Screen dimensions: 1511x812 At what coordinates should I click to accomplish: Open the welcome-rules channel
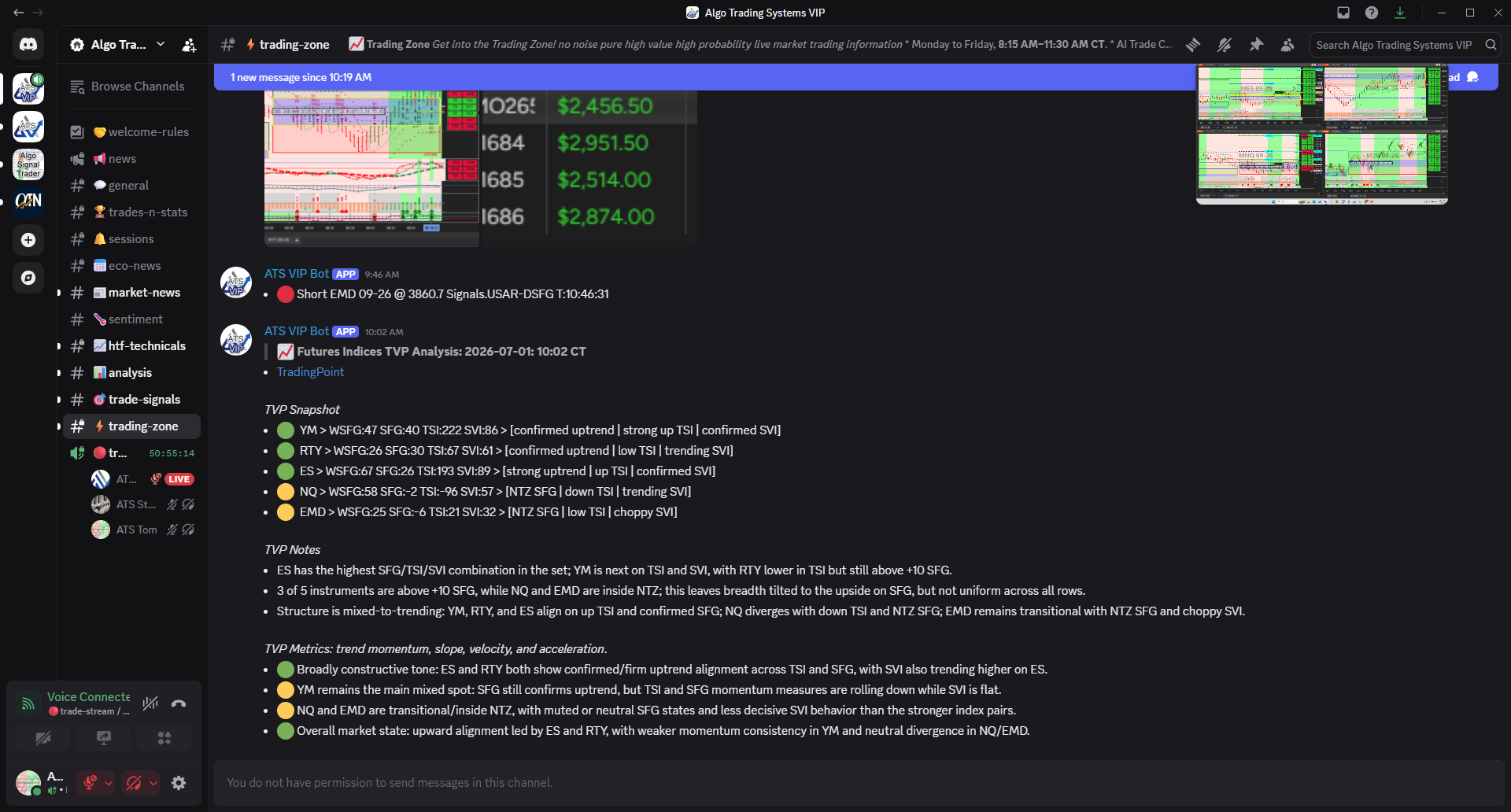click(x=131, y=132)
